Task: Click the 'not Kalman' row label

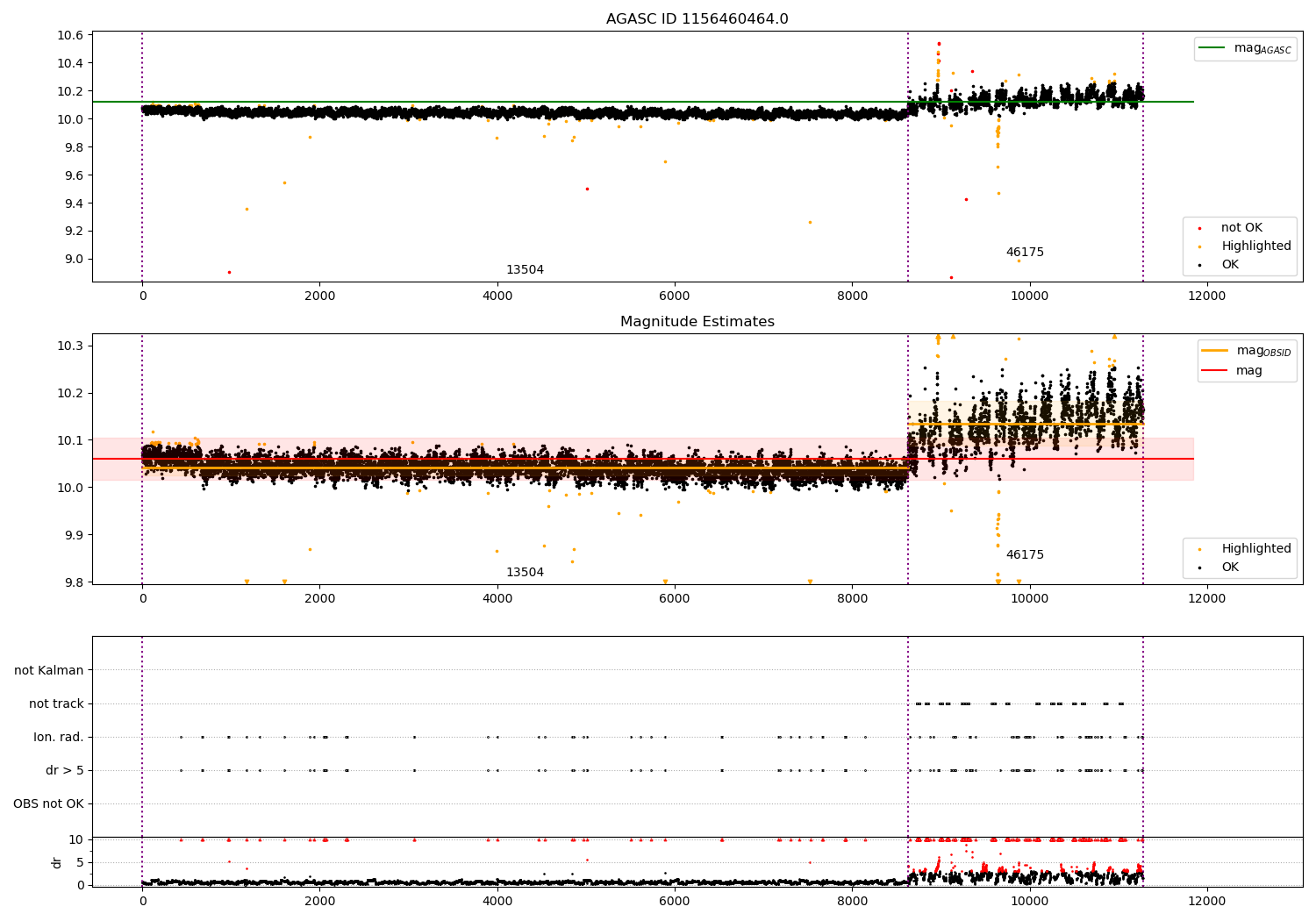Action: pos(49,671)
